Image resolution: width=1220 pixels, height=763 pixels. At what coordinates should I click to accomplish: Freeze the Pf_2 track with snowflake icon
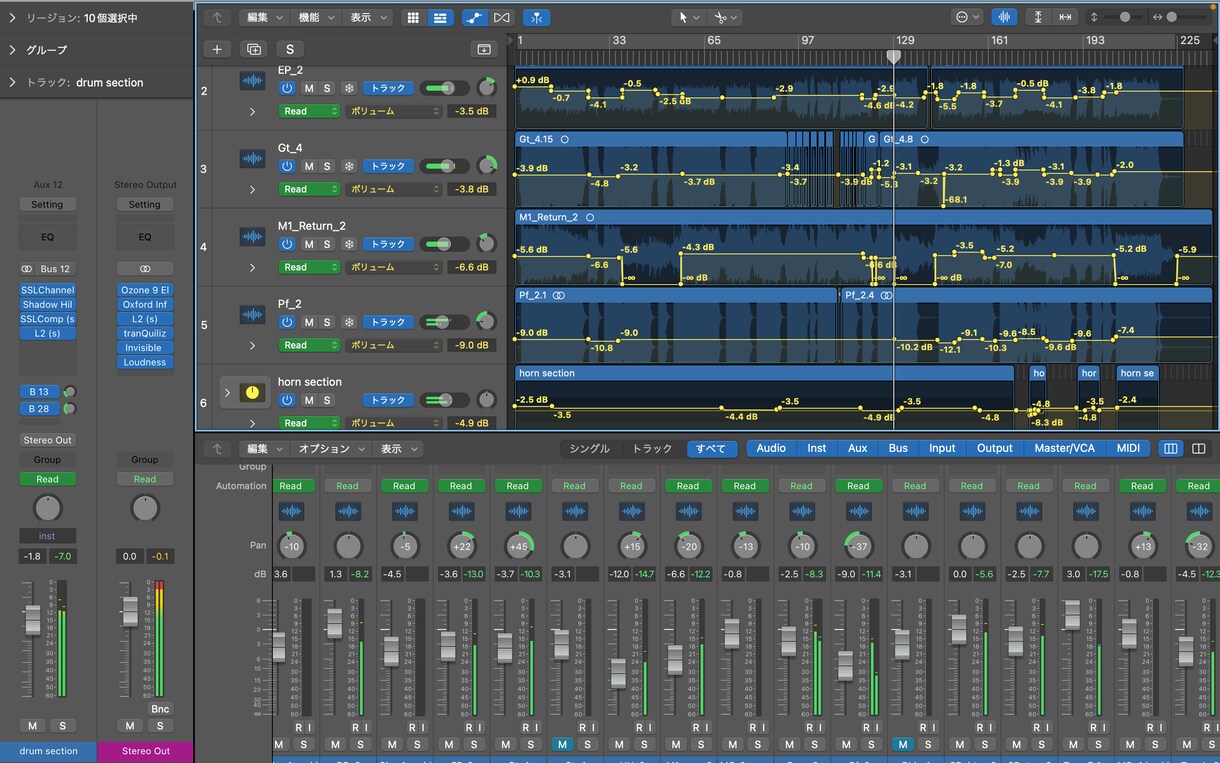tap(349, 322)
